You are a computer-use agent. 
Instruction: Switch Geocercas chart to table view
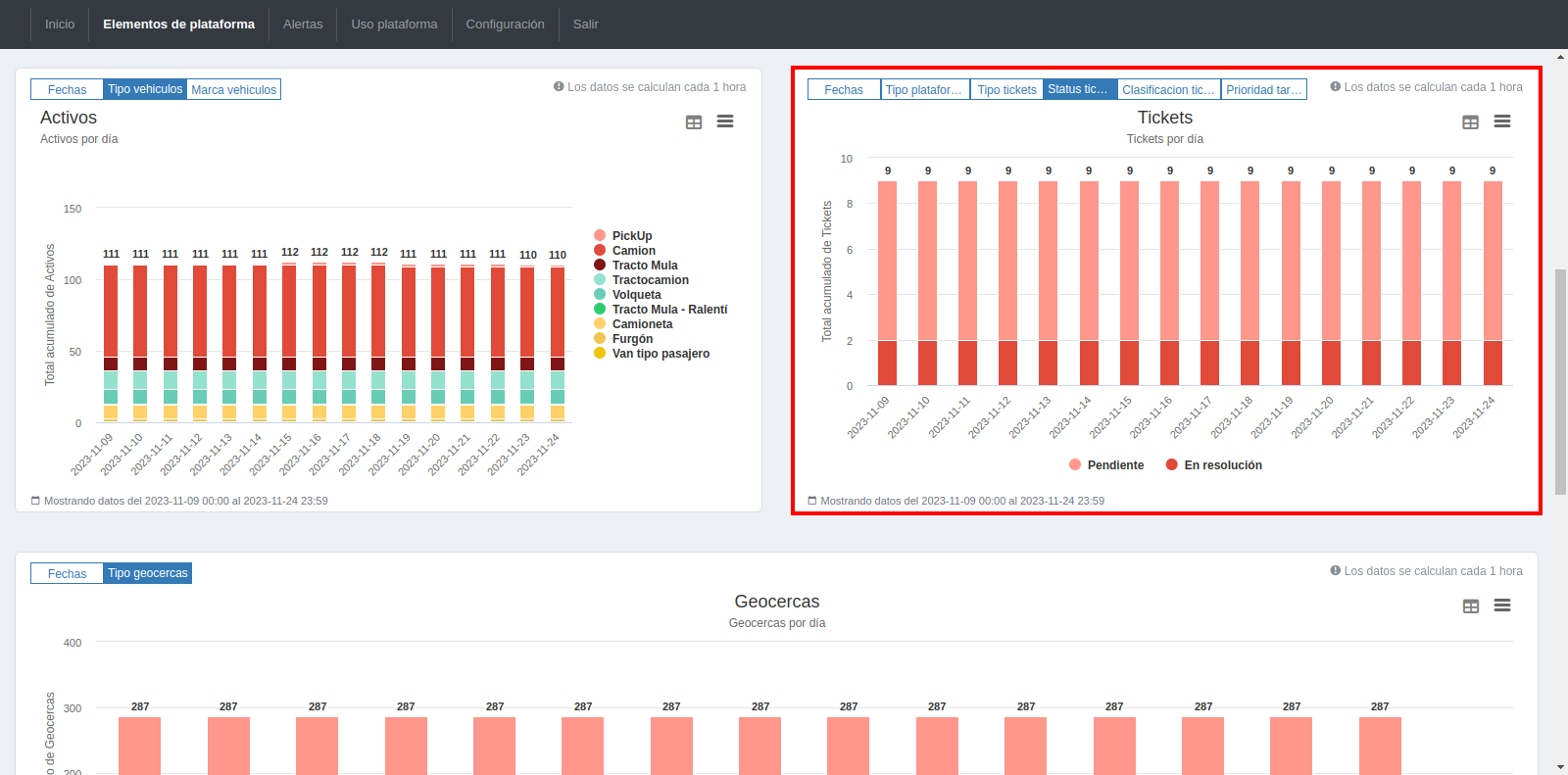click(1470, 606)
